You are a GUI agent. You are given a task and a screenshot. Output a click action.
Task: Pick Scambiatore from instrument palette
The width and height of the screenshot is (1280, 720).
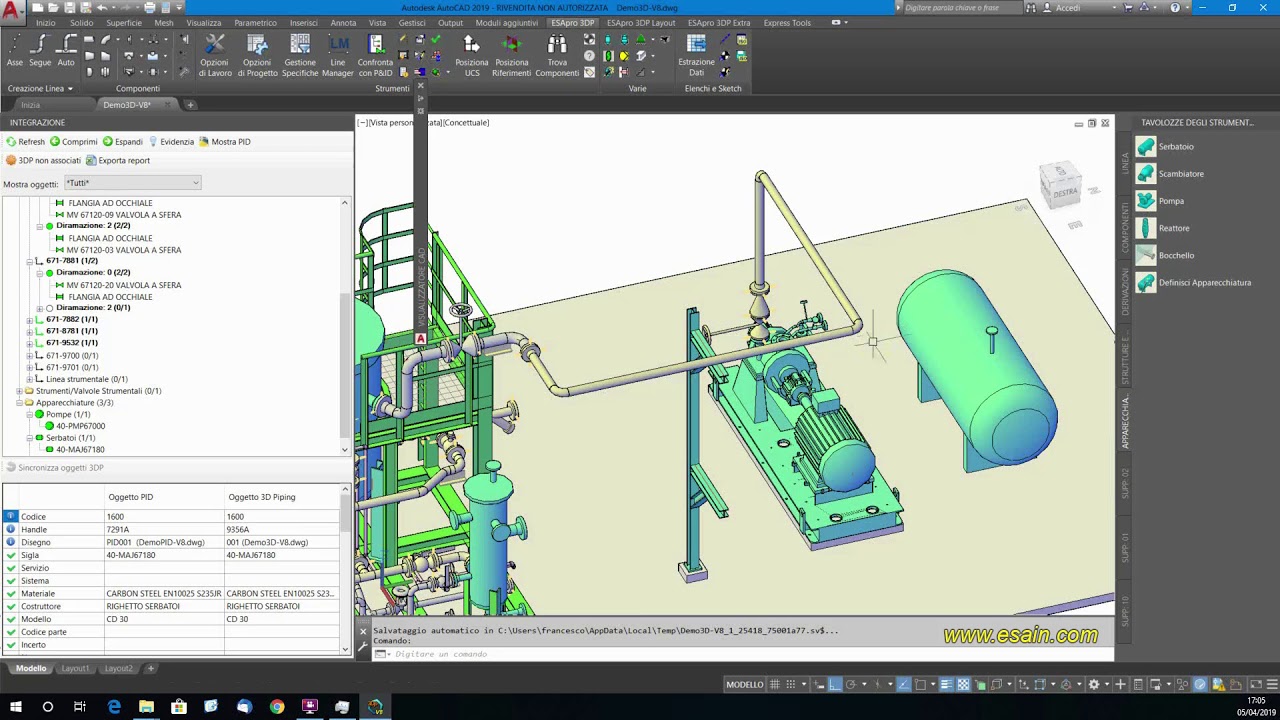[1170, 174]
